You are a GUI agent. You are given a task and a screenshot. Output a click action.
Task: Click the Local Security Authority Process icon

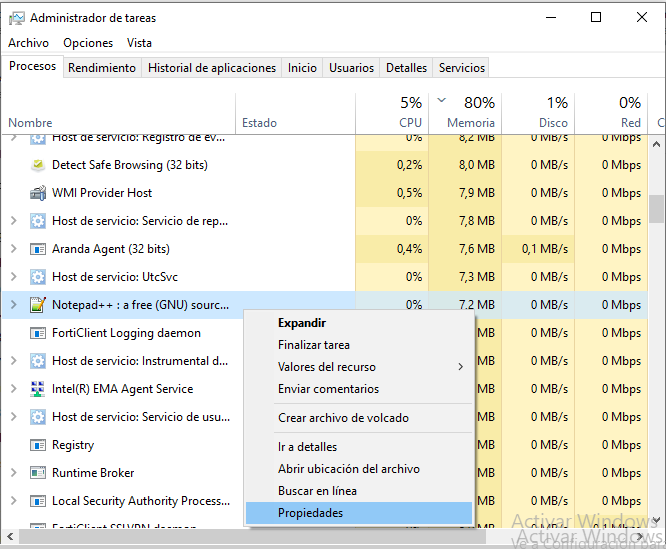[38, 501]
